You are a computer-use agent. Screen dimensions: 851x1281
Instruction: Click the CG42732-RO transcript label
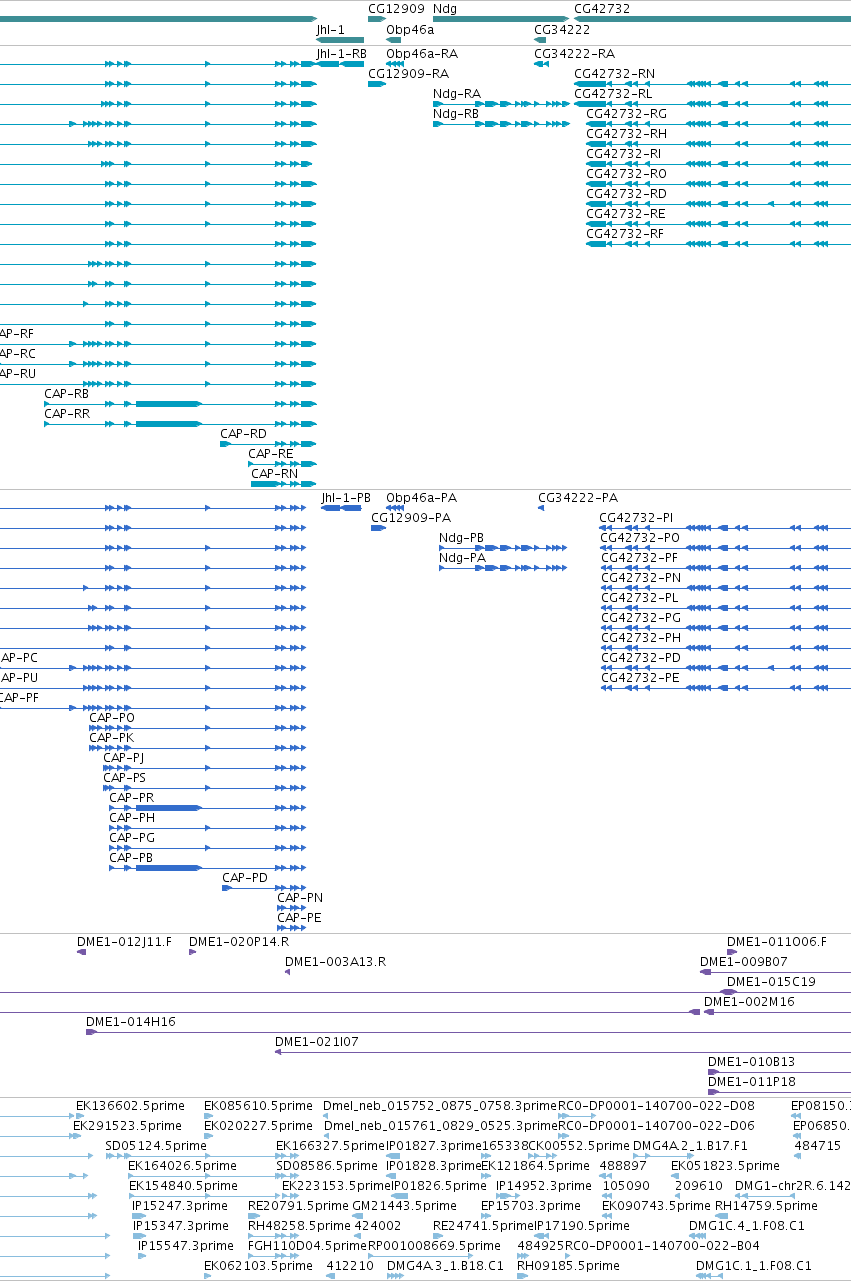[x=626, y=173]
